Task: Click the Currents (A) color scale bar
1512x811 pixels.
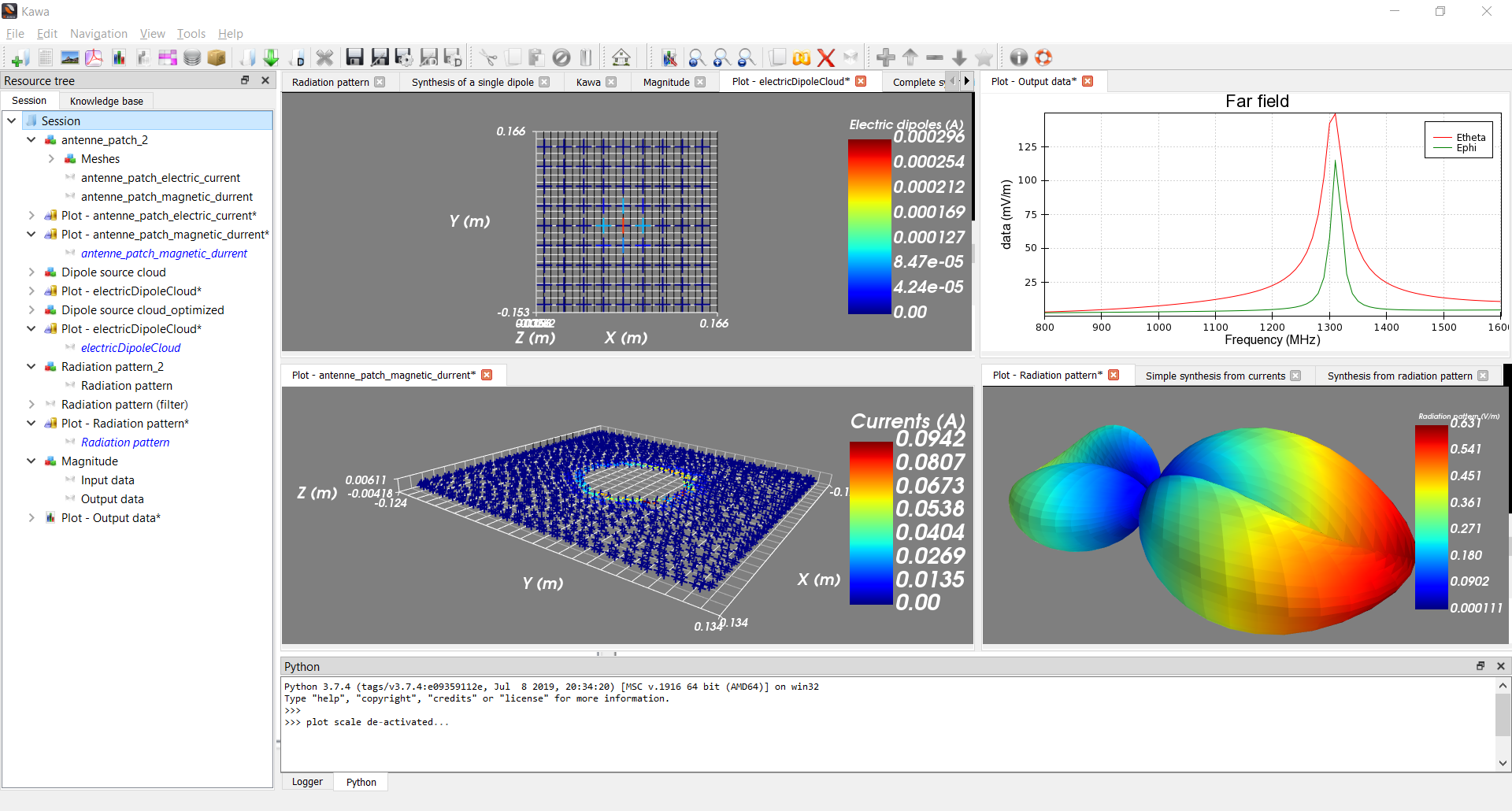Action: click(x=870, y=523)
